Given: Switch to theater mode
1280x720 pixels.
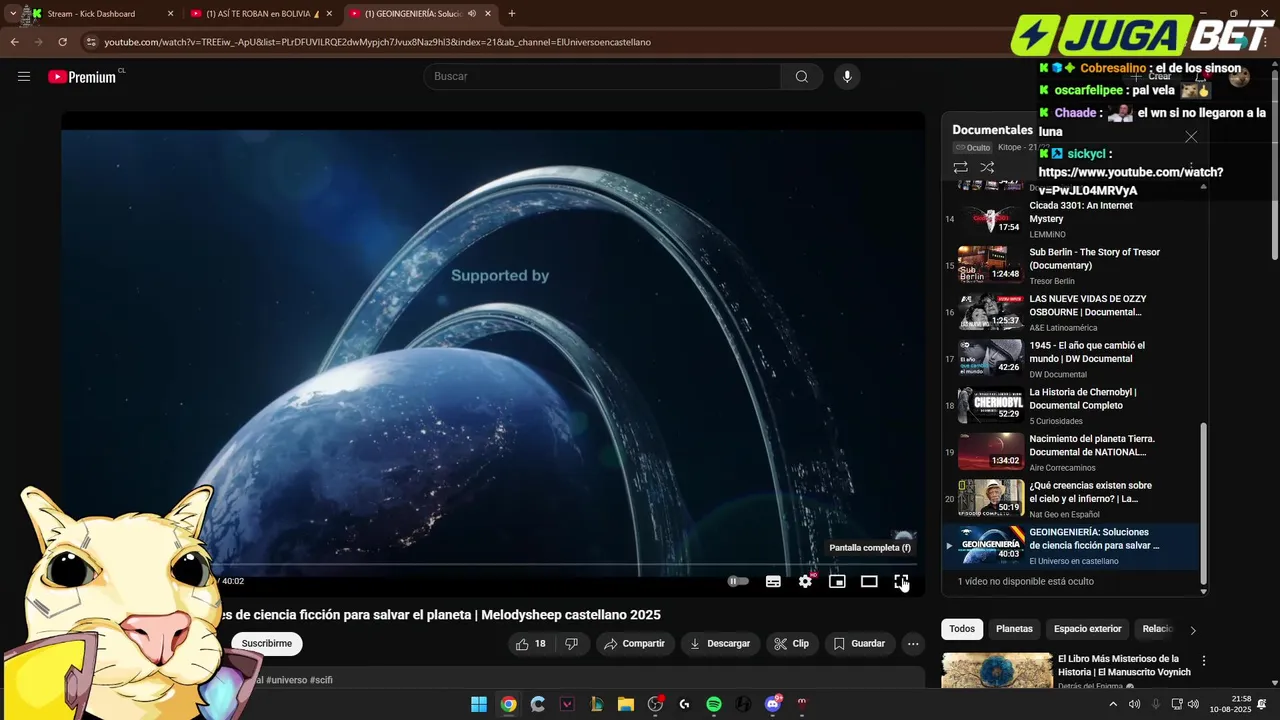Looking at the screenshot, I should pos(869,581).
